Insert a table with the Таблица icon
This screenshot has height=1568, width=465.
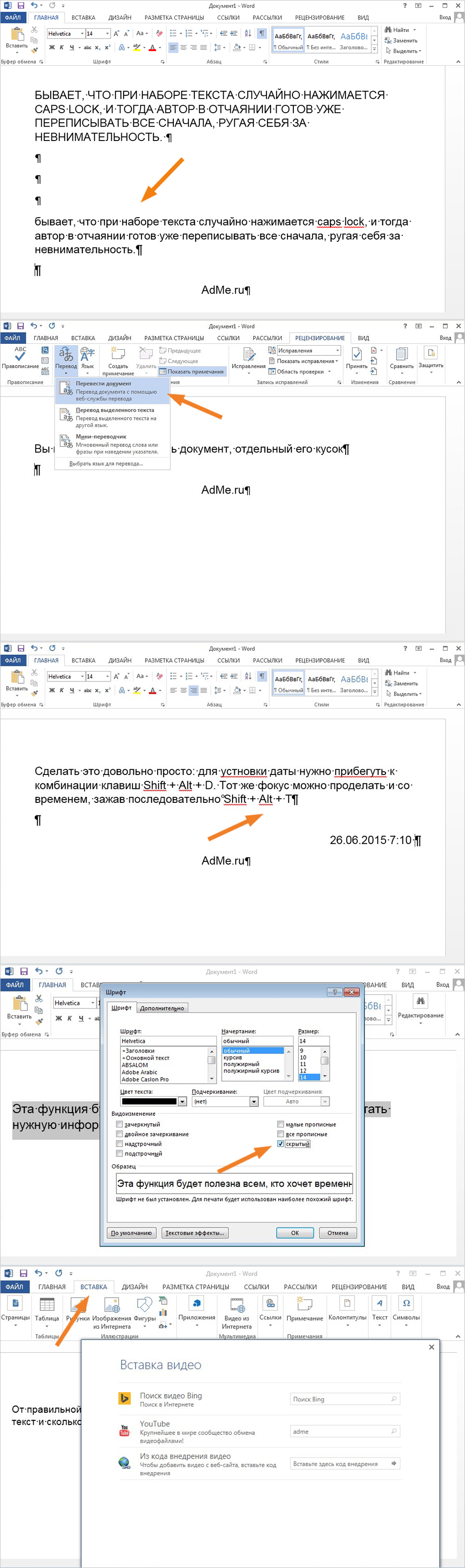coord(46,1308)
